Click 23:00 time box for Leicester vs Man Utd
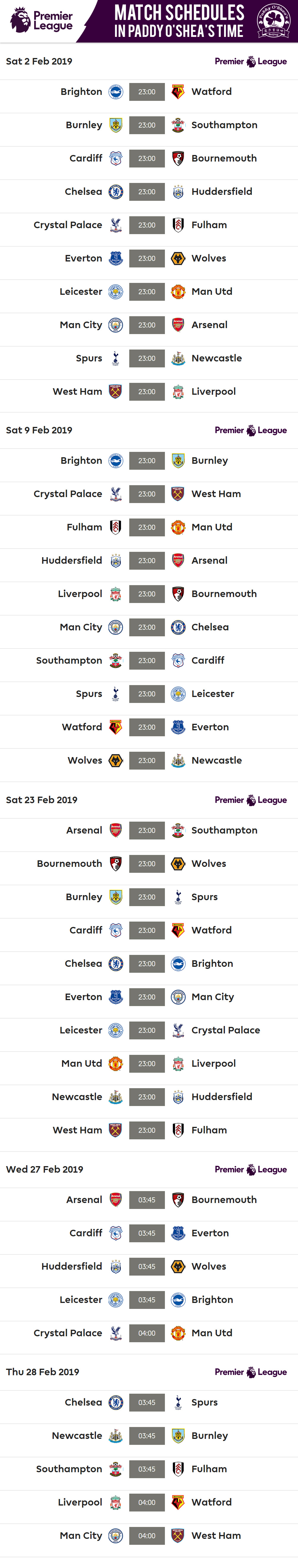Viewport: 298px width, 1568px height. coord(146,292)
